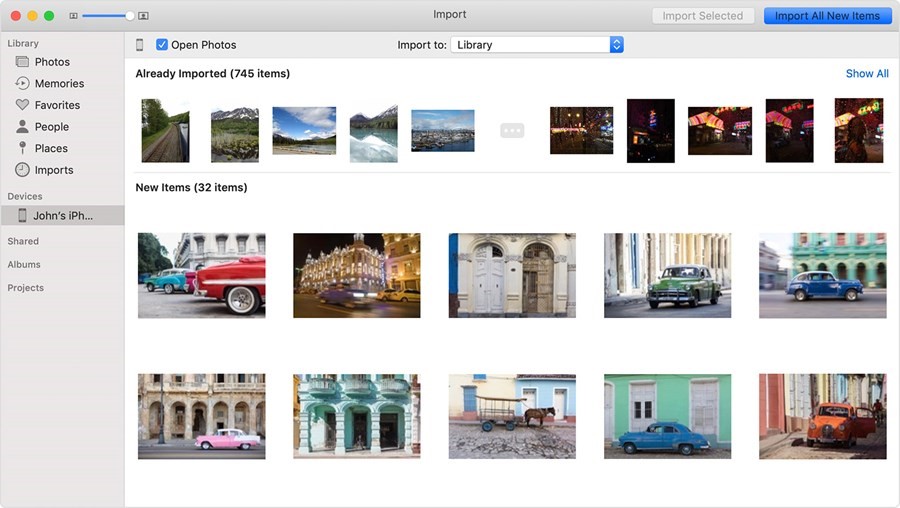Screen dimensions: 900x508
Task: Uncheck the Open Photos checkbox
Action: (x=162, y=45)
